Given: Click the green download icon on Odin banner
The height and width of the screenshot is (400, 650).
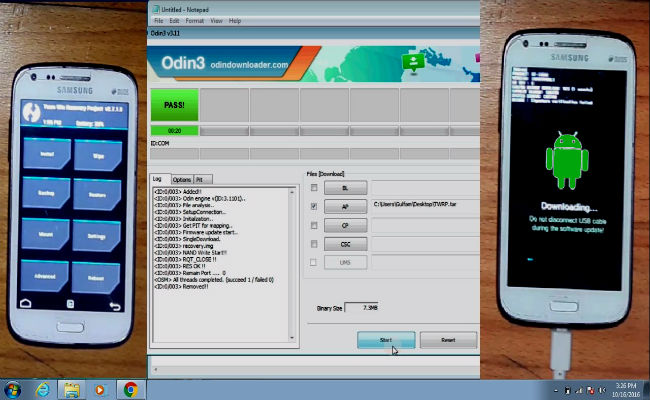Looking at the screenshot, I should [x=409, y=61].
